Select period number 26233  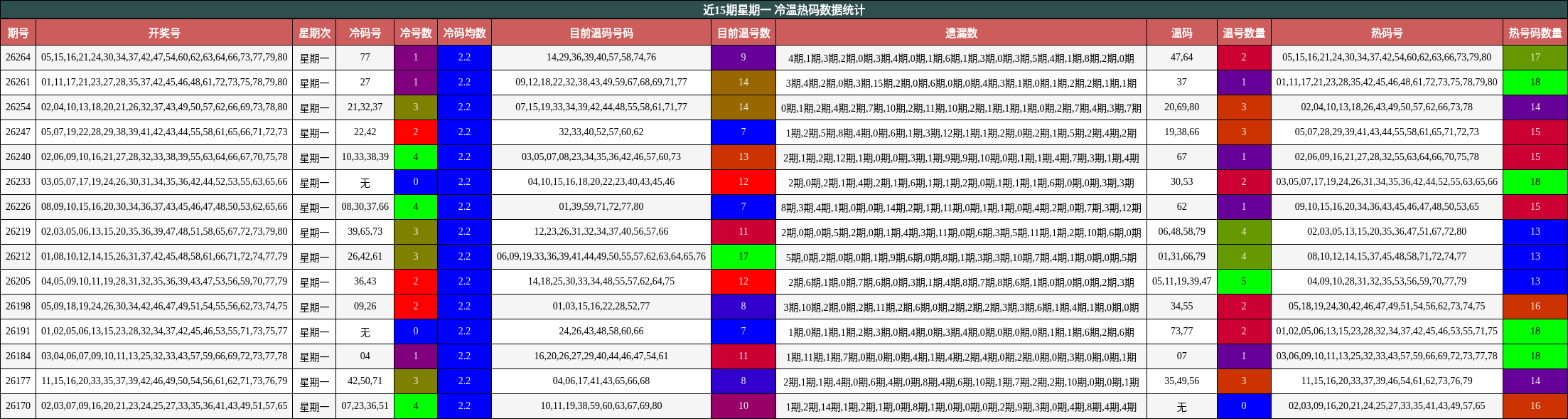click(x=18, y=182)
